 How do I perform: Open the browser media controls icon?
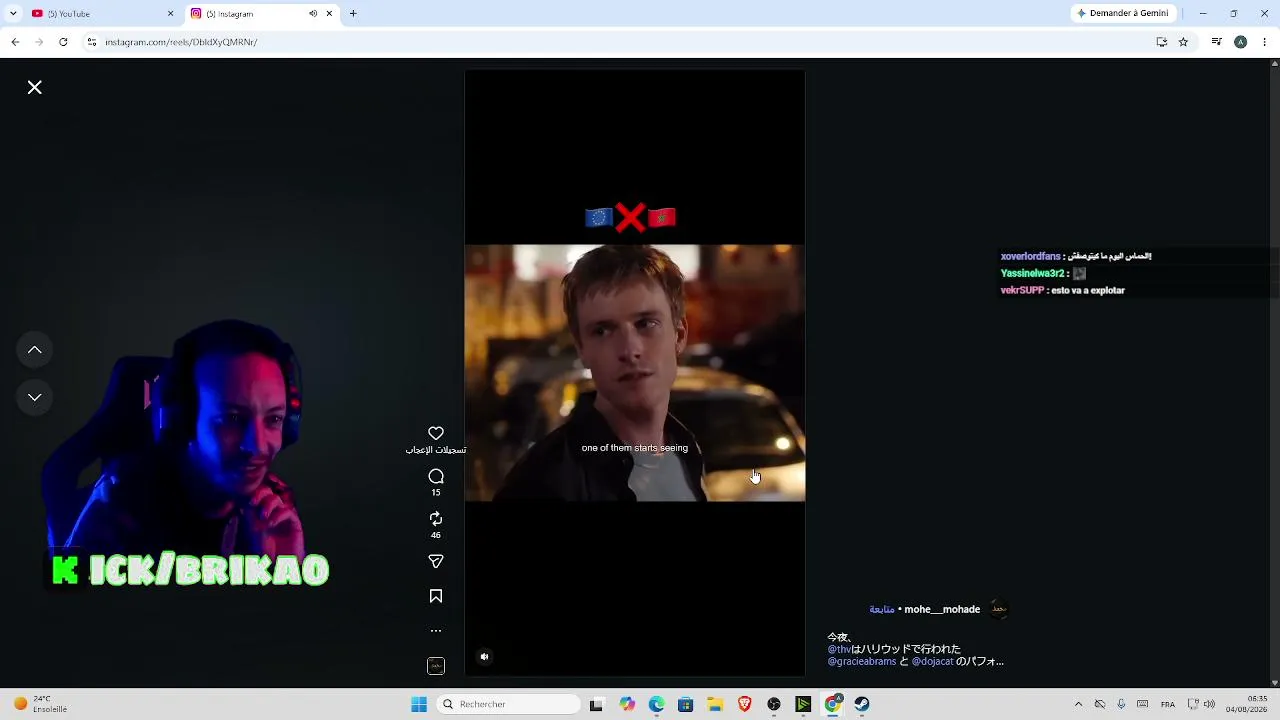1216,42
